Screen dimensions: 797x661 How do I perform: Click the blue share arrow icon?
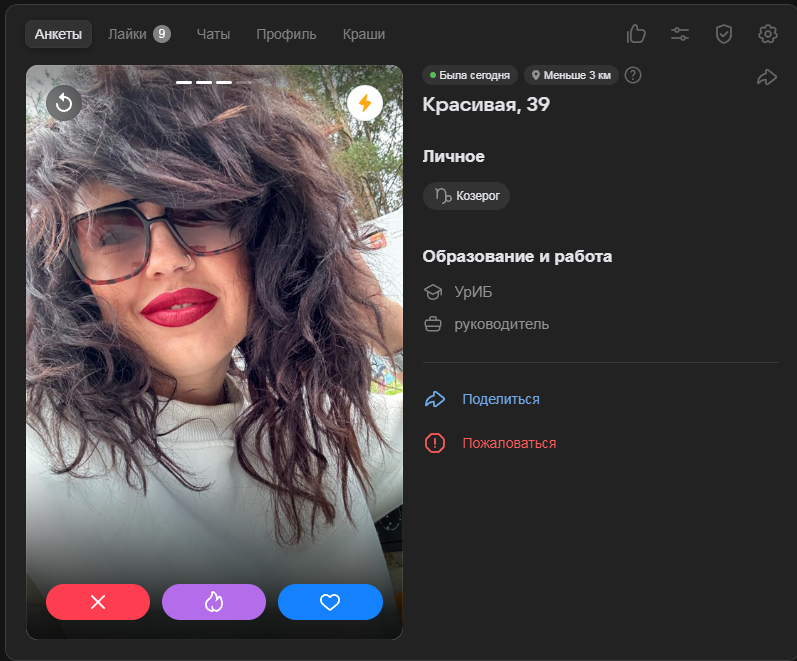[435, 399]
